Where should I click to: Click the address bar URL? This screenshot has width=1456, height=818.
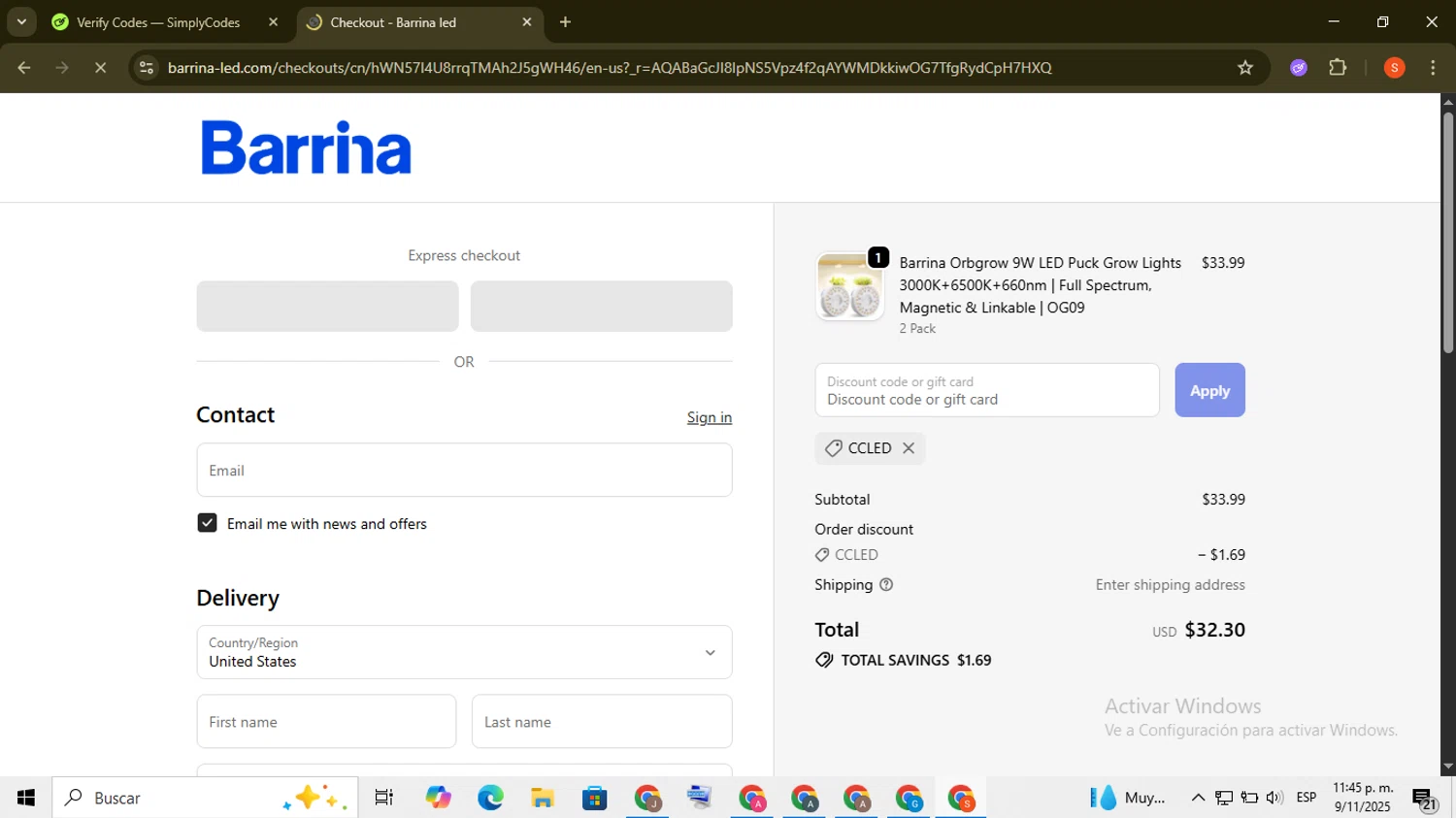pos(610,68)
